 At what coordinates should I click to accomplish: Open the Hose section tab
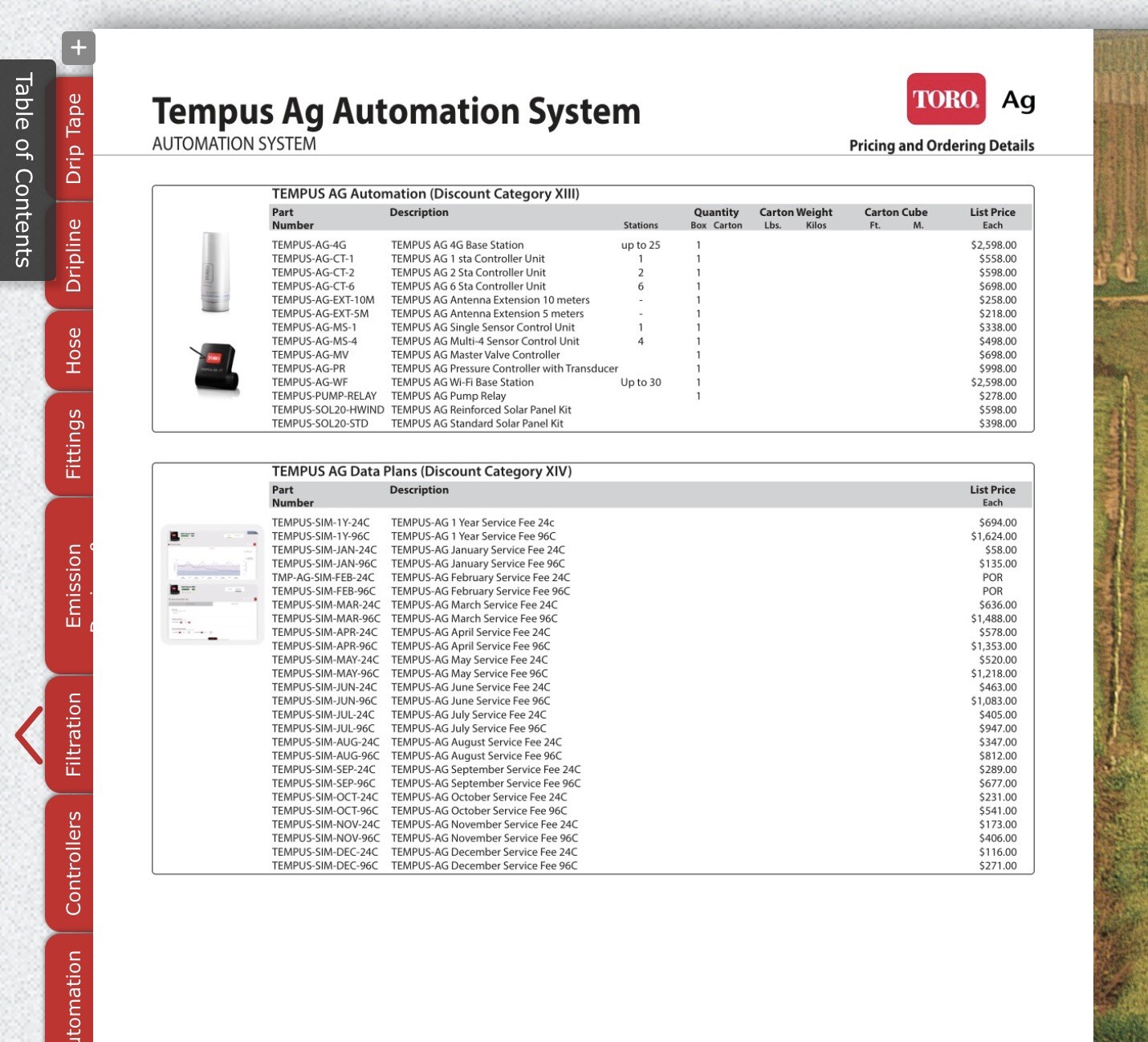coord(72,350)
